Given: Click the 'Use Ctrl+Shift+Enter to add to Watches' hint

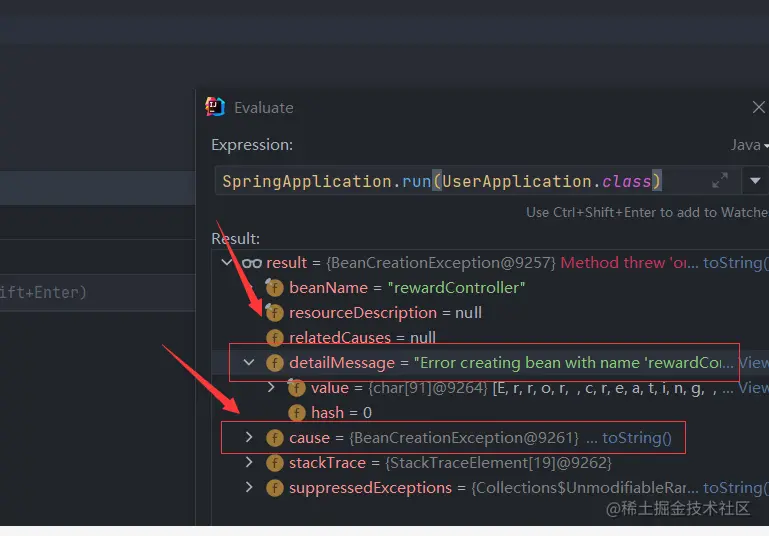Looking at the screenshot, I should point(647,212).
